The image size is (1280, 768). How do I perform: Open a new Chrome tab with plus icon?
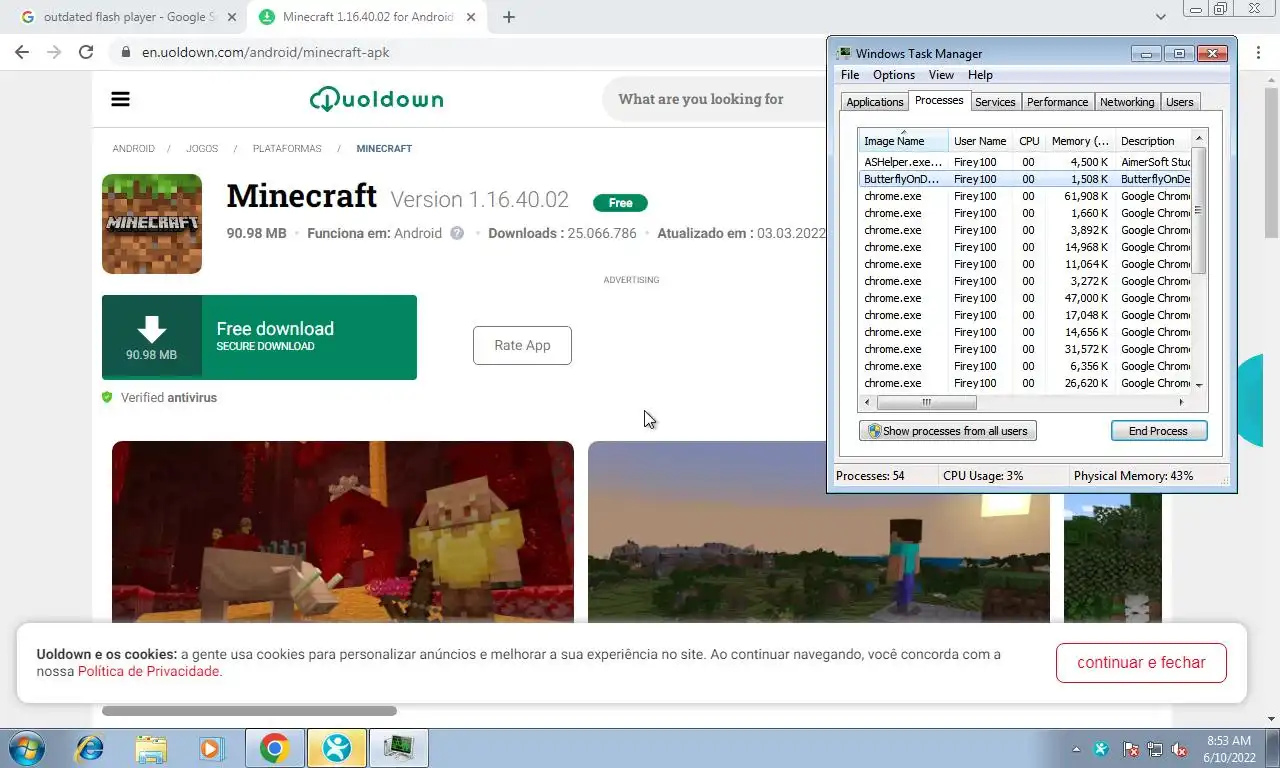point(509,17)
